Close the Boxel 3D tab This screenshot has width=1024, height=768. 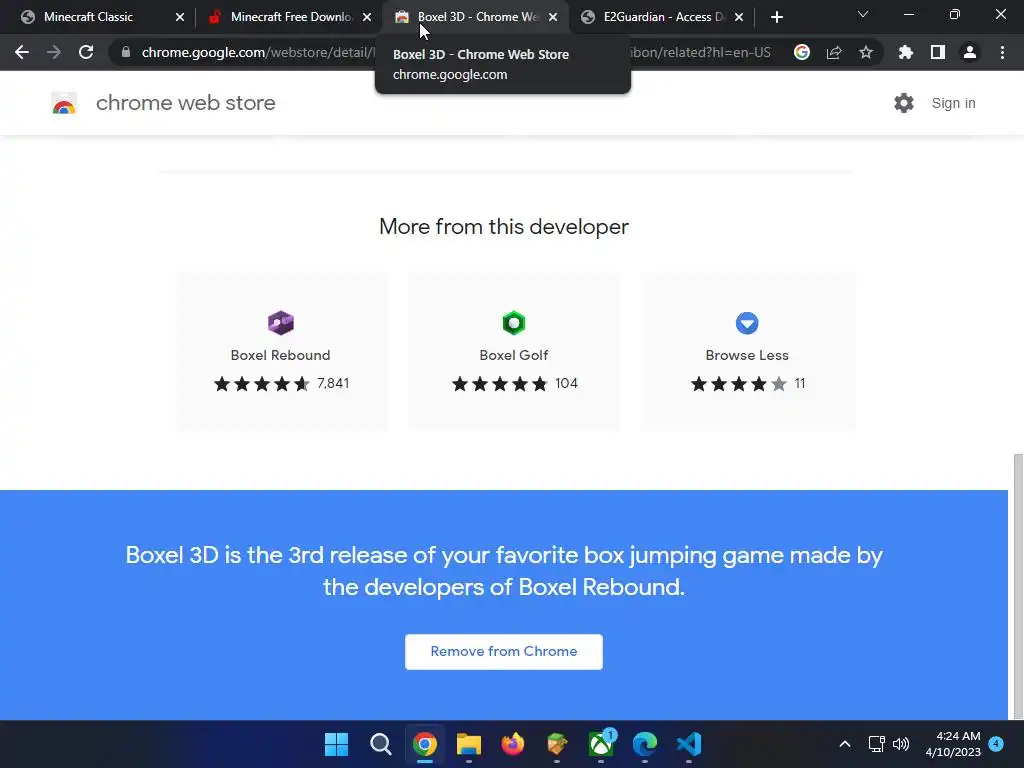point(553,17)
